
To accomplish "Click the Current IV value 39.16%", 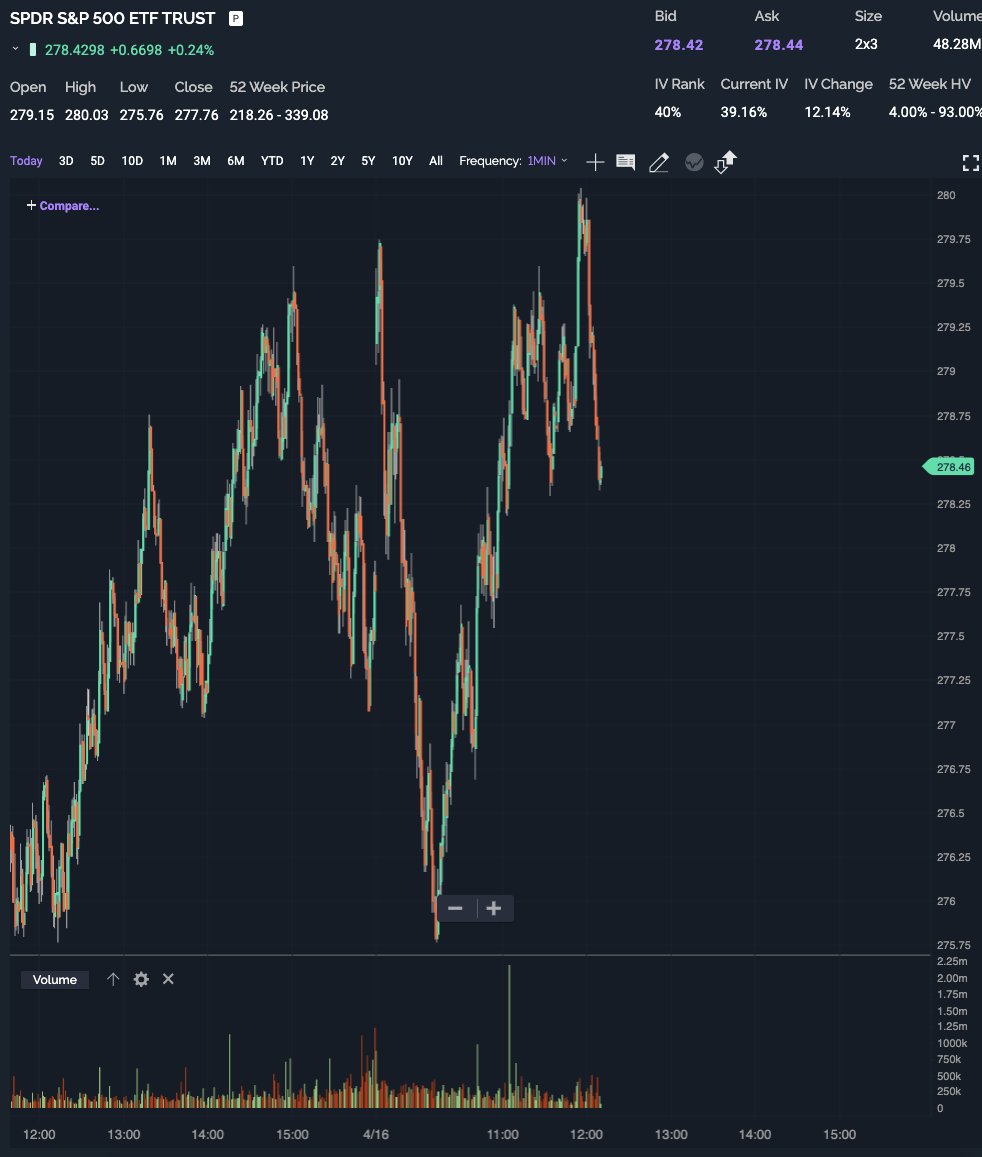I will pyautogui.click(x=744, y=112).
